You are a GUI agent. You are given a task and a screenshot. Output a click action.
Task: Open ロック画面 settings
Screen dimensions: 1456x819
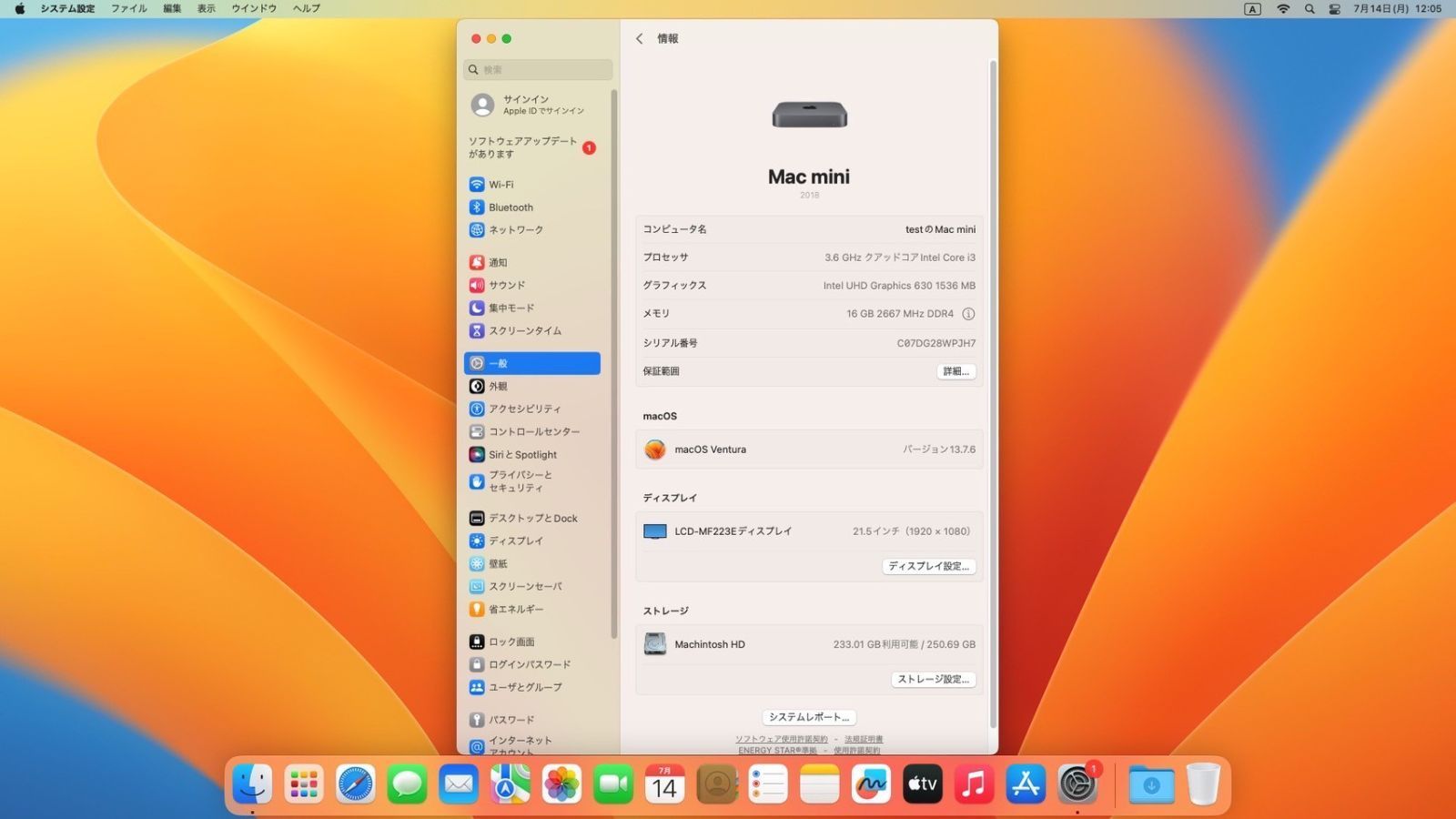click(x=532, y=642)
